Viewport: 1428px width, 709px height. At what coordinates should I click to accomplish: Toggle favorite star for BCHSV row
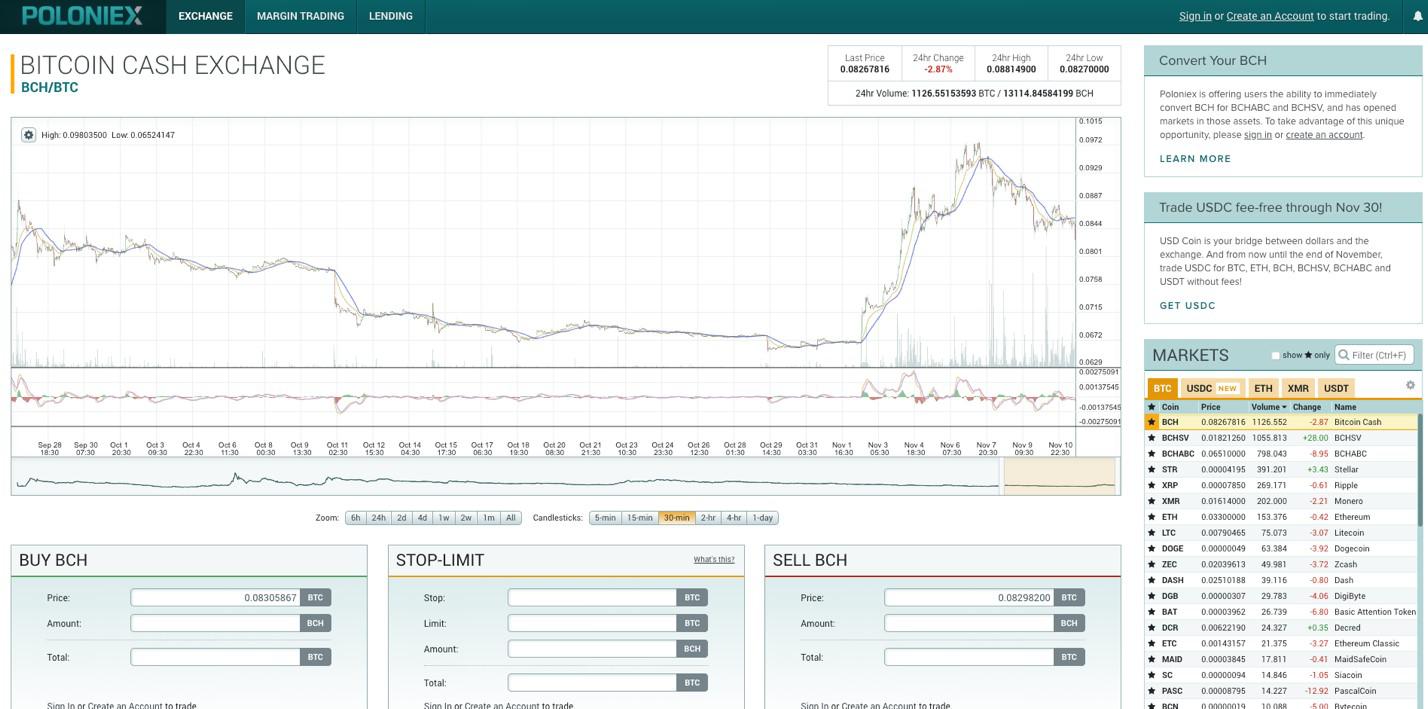coord(1151,438)
